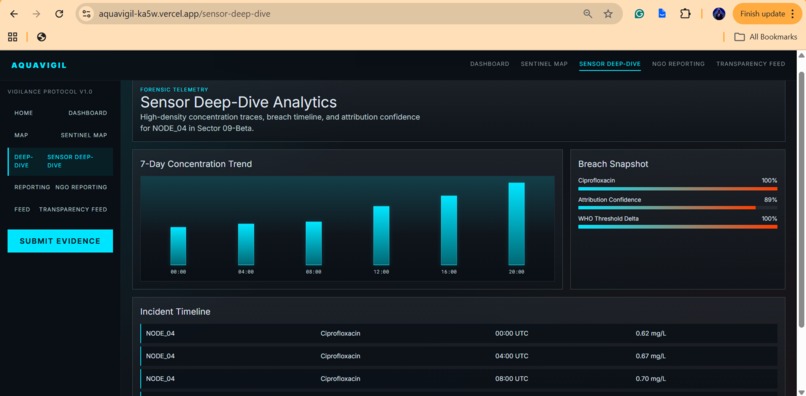This screenshot has height=396, width=806.
Task: Click the WHO Threshold Delta progress bar
Action: click(677, 227)
